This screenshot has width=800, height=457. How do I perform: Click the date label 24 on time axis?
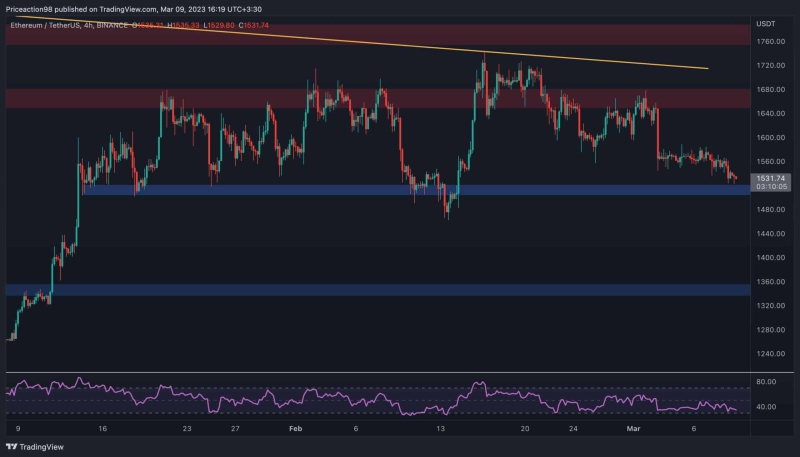pyautogui.click(x=573, y=428)
